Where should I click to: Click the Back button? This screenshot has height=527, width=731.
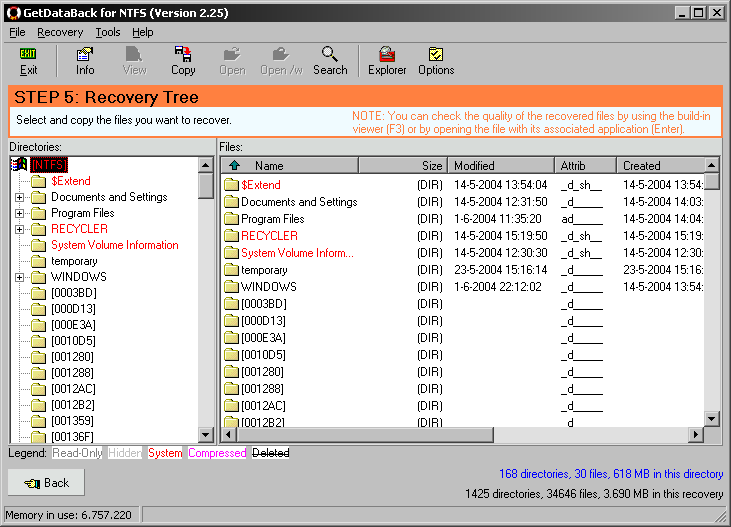coord(46,483)
